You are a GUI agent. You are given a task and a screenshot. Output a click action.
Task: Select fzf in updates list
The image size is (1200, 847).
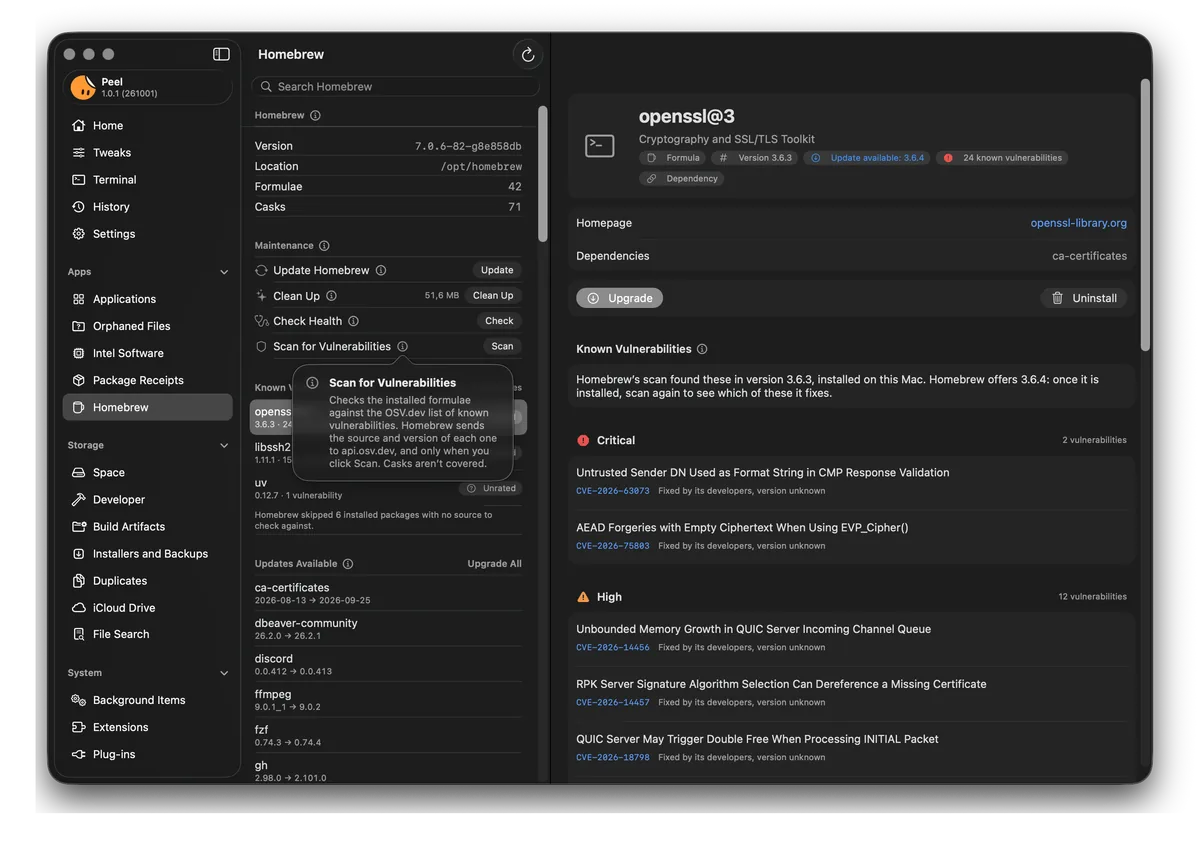[388, 735]
